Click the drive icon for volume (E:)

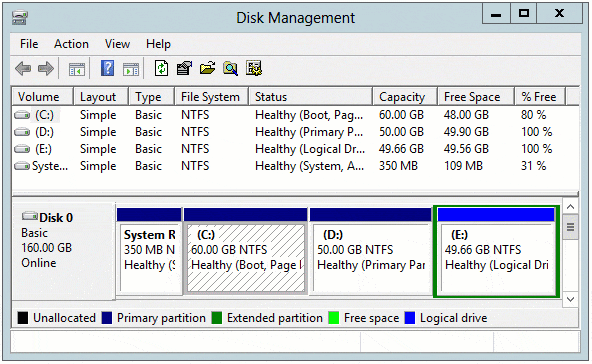point(22,149)
